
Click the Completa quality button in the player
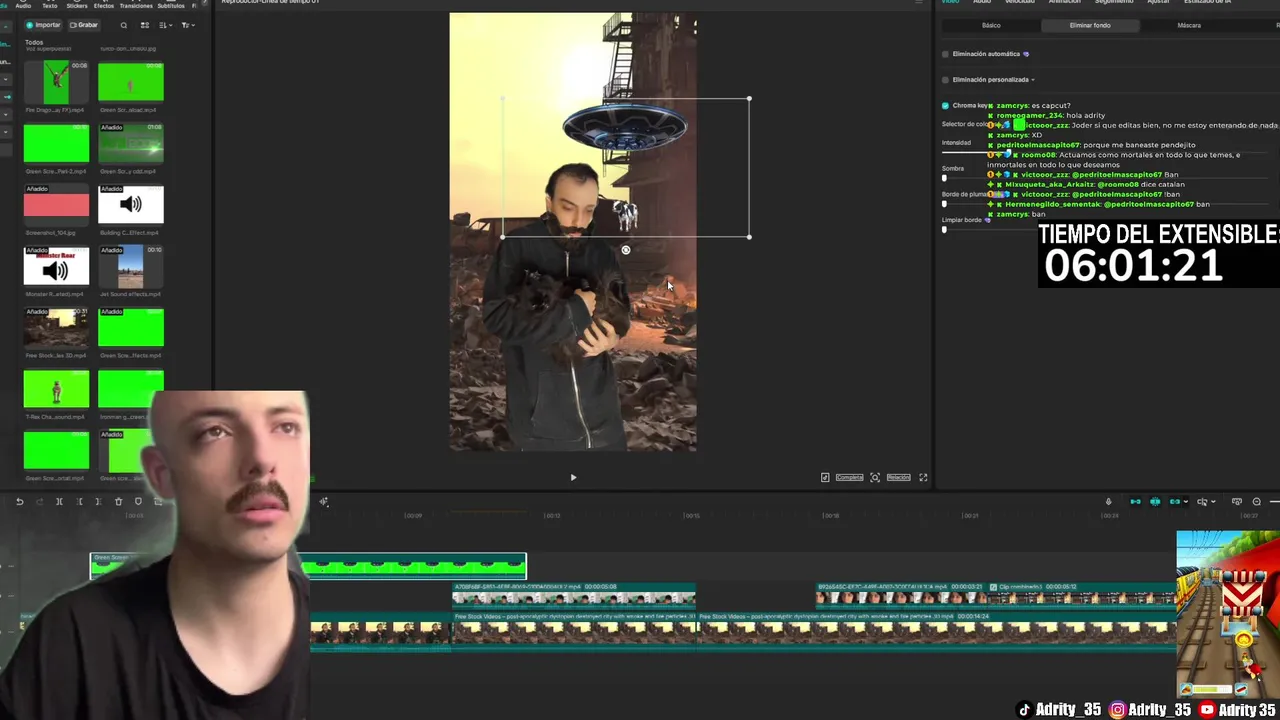click(849, 478)
